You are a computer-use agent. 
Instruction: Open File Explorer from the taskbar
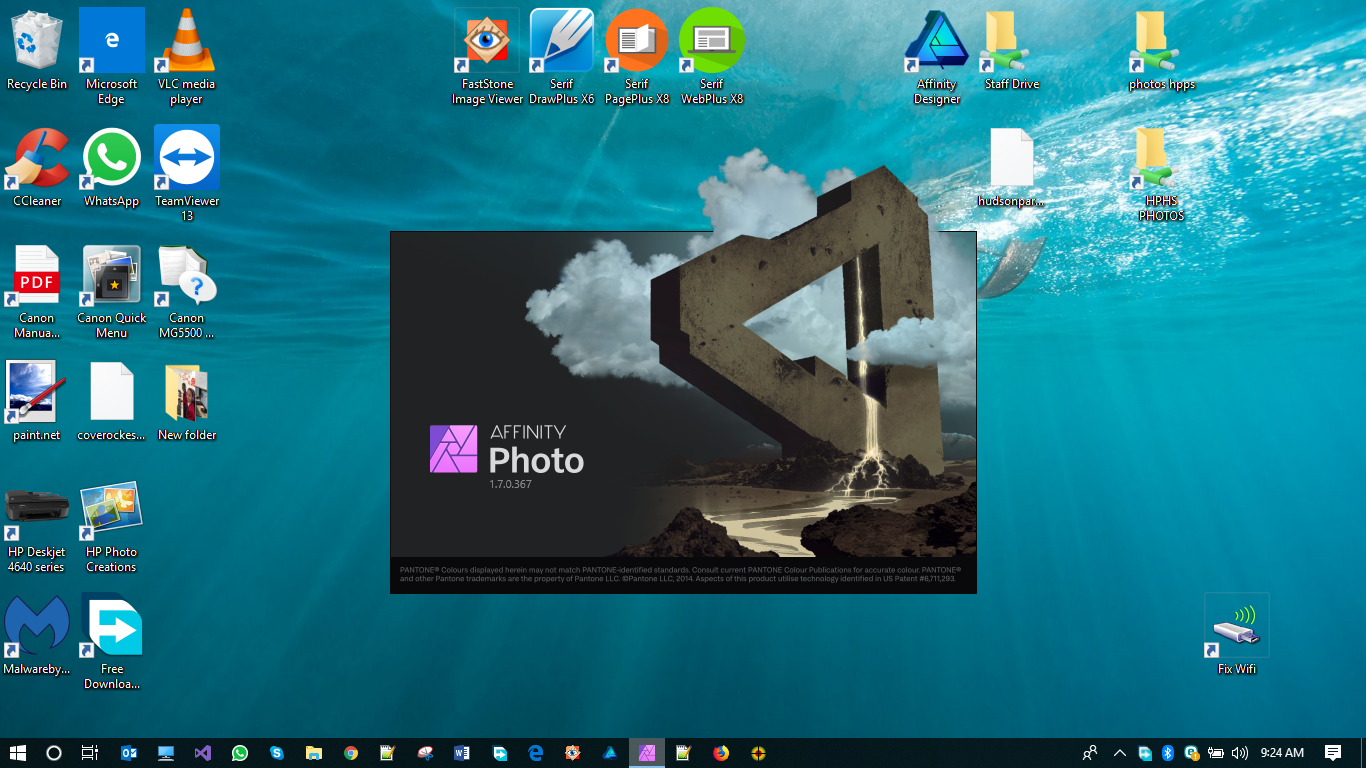coord(313,753)
